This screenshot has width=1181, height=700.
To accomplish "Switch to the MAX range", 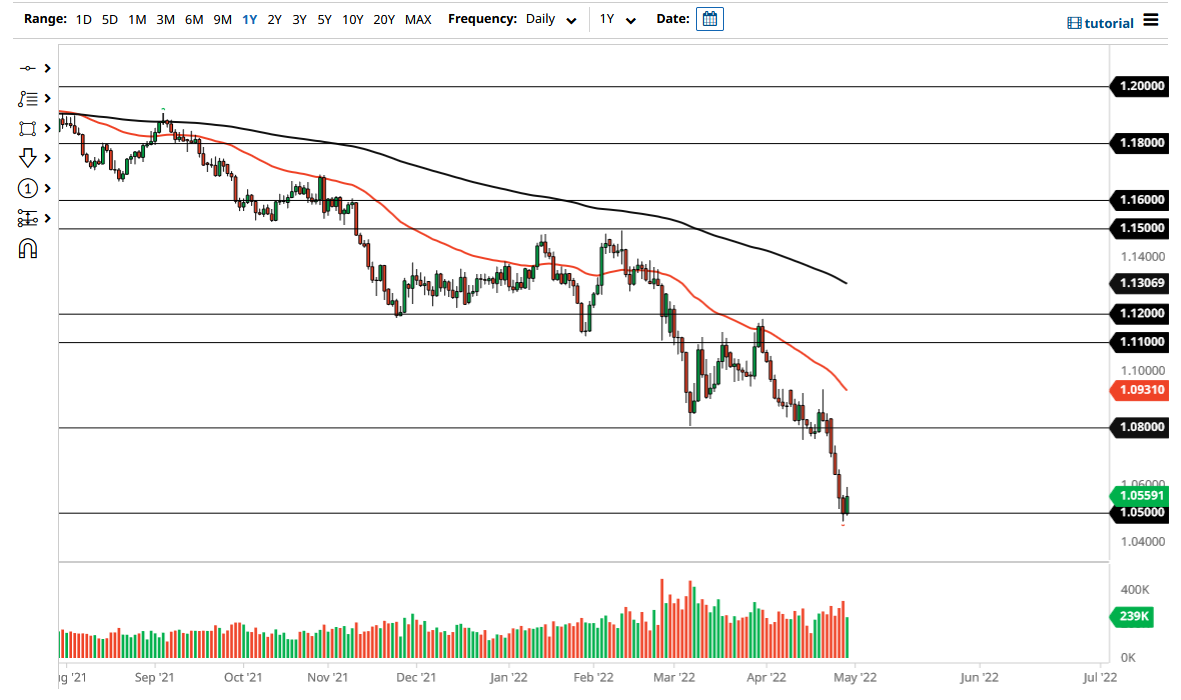I will [418, 18].
